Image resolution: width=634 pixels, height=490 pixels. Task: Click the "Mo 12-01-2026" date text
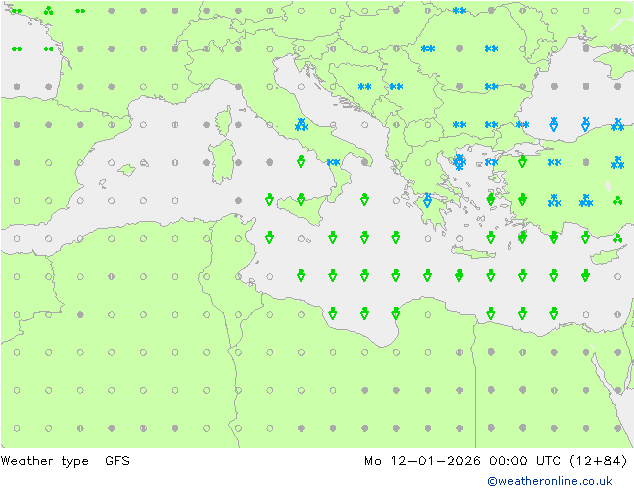[422, 460]
